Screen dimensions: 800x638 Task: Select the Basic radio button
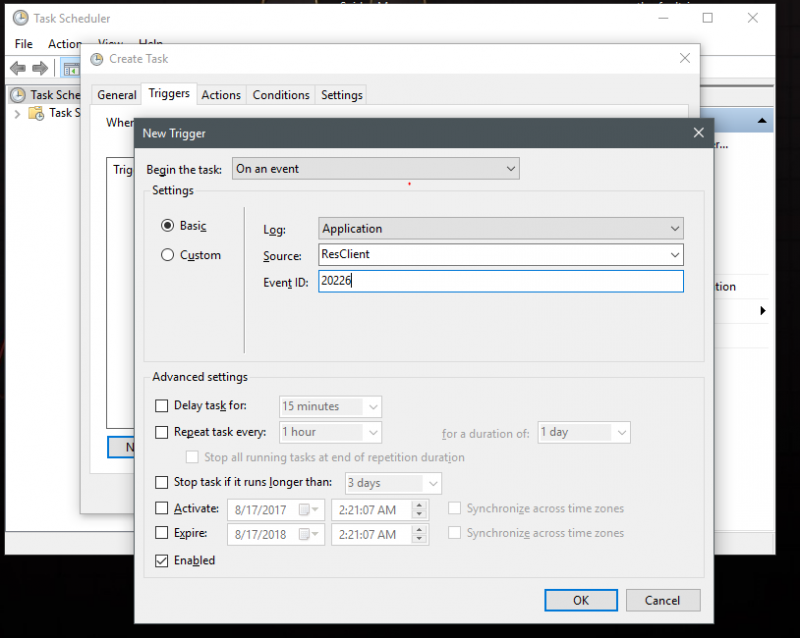168,226
